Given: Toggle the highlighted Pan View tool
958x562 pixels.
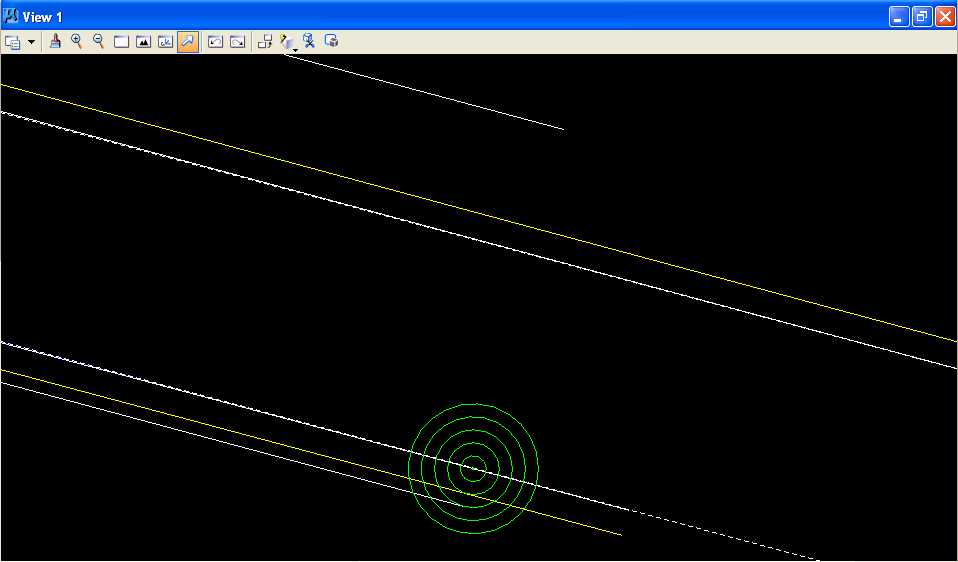Looking at the screenshot, I should click(x=187, y=42).
